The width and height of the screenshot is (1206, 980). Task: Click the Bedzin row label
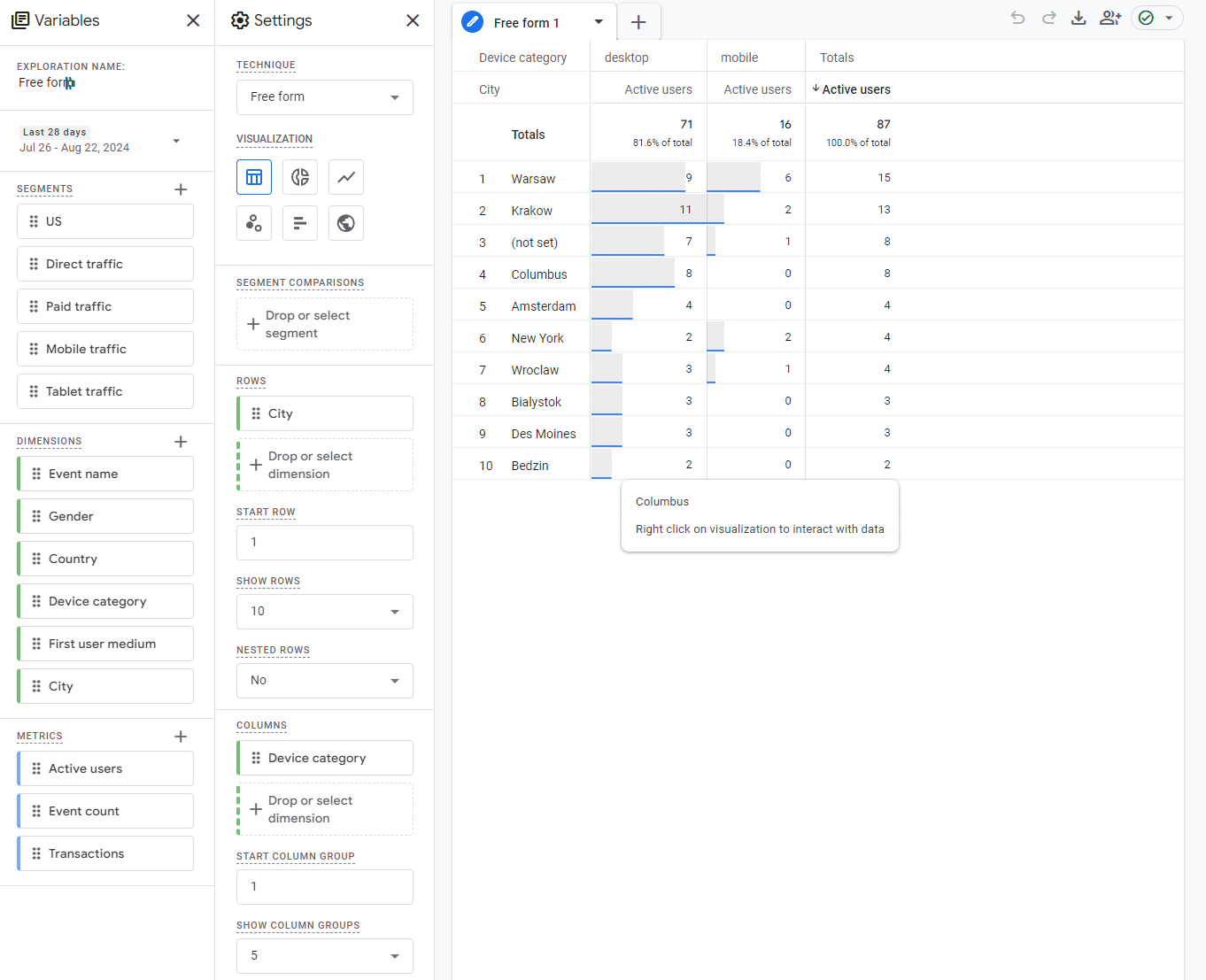tap(530, 466)
